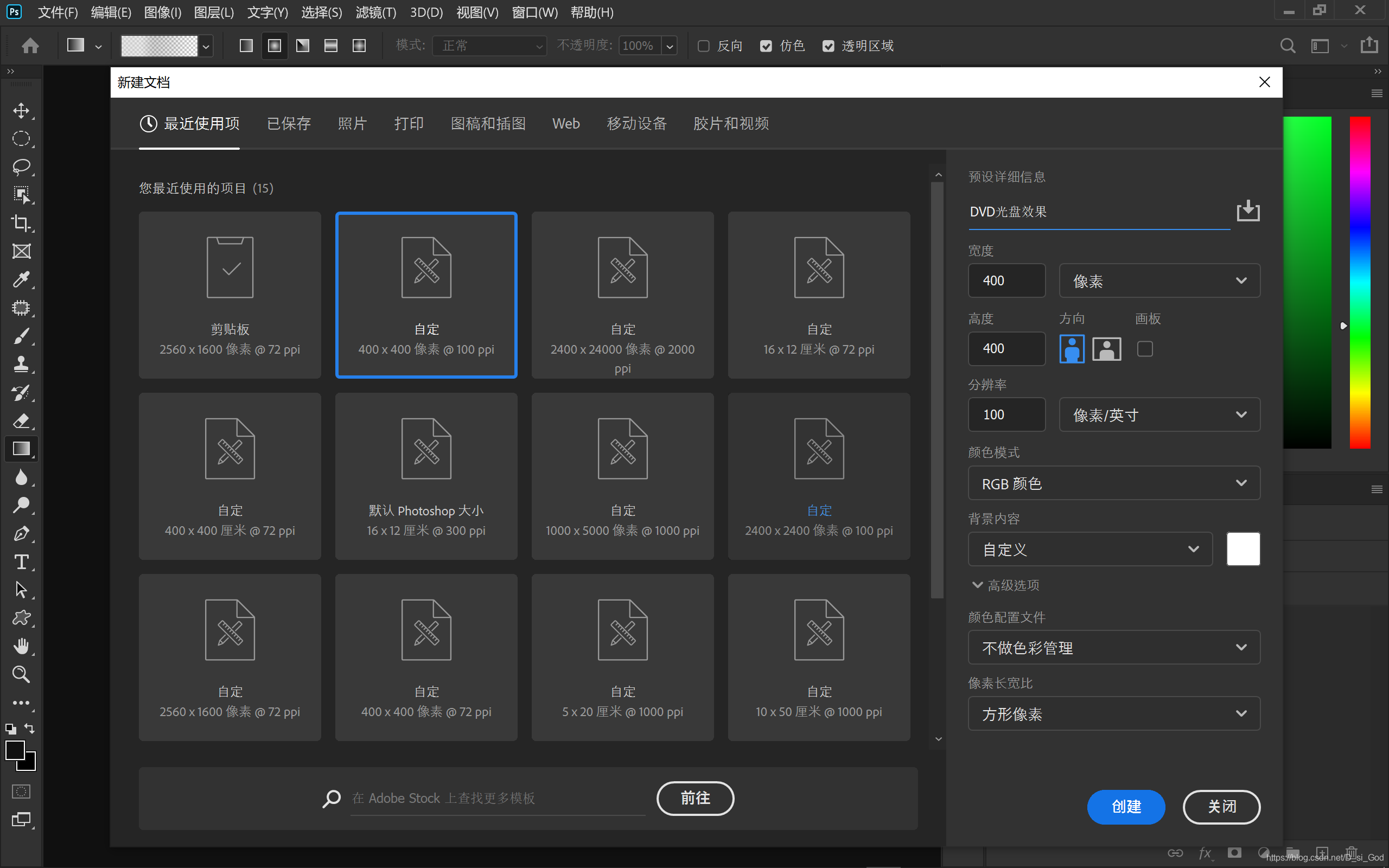Viewport: 1389px width, 868px height.
Task: Open the RGB 颜色 color mode dropdown
Action: point(1114,483)
